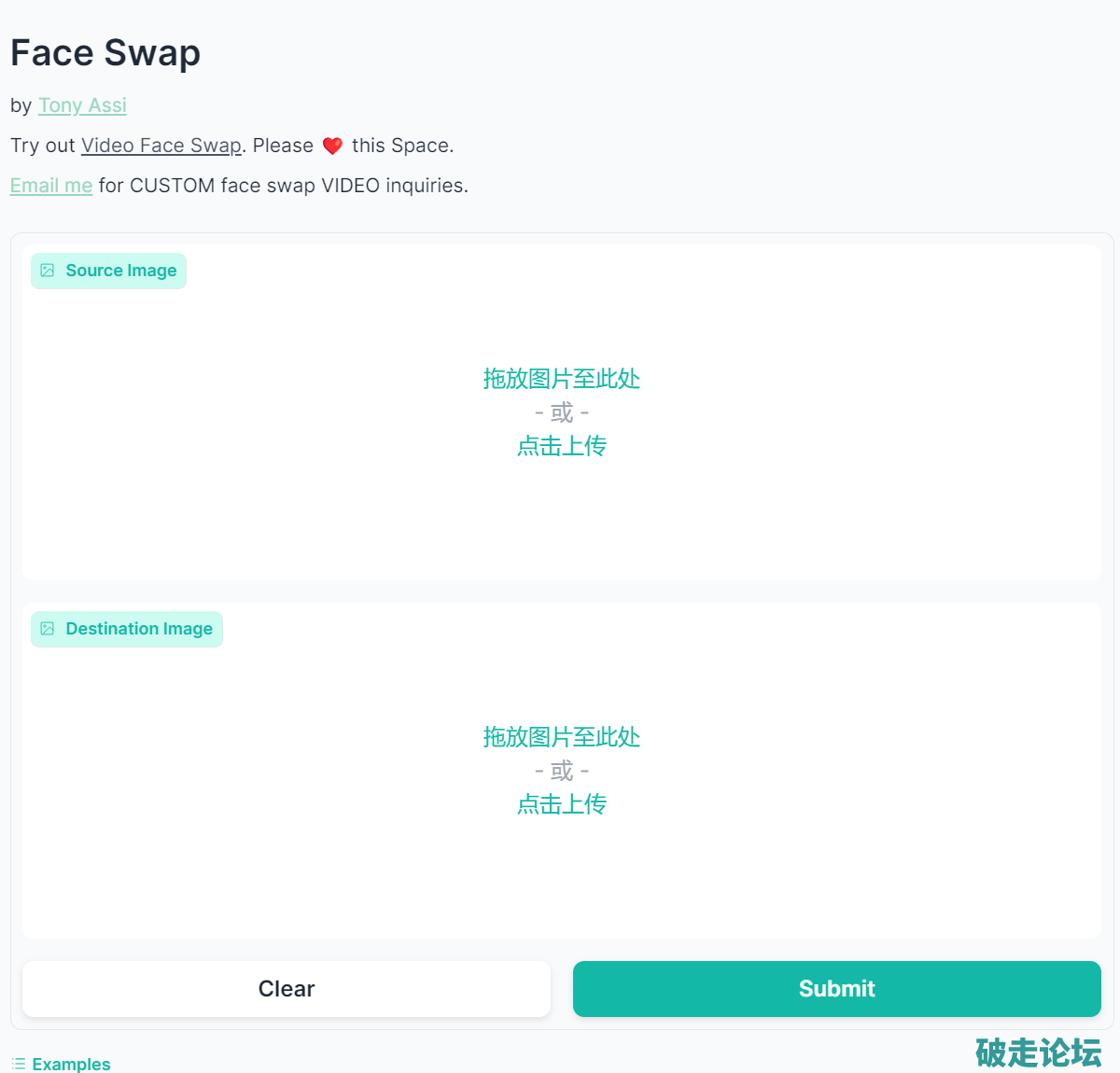Open the Video Face Swap link

tap(161, 146)
